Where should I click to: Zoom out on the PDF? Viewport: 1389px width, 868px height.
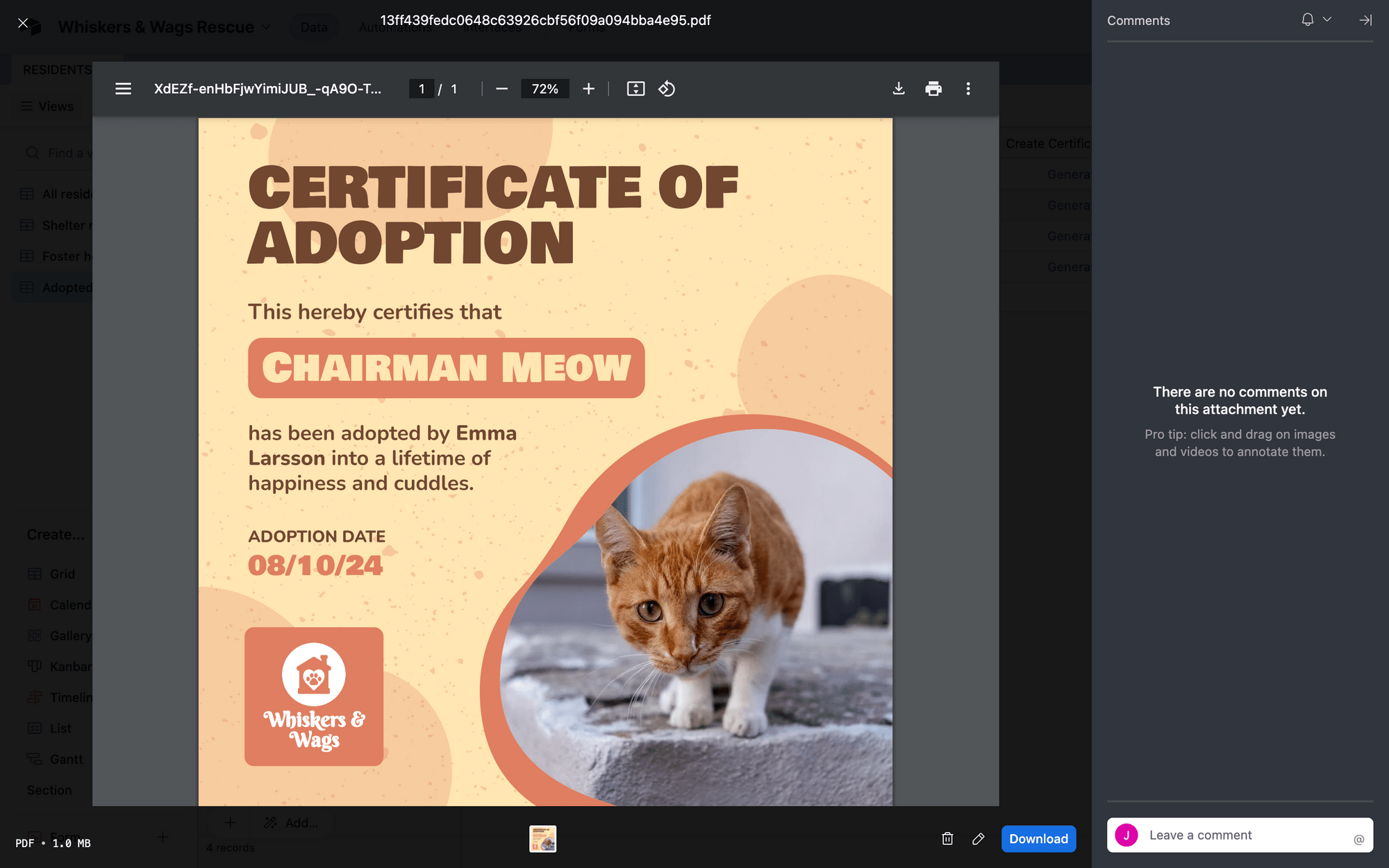(501, 89)
